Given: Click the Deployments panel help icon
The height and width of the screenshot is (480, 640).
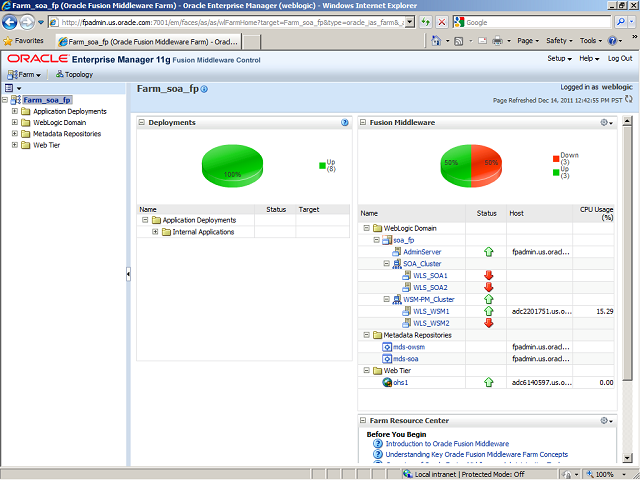Looking at the screenshot, I should 344,123.
